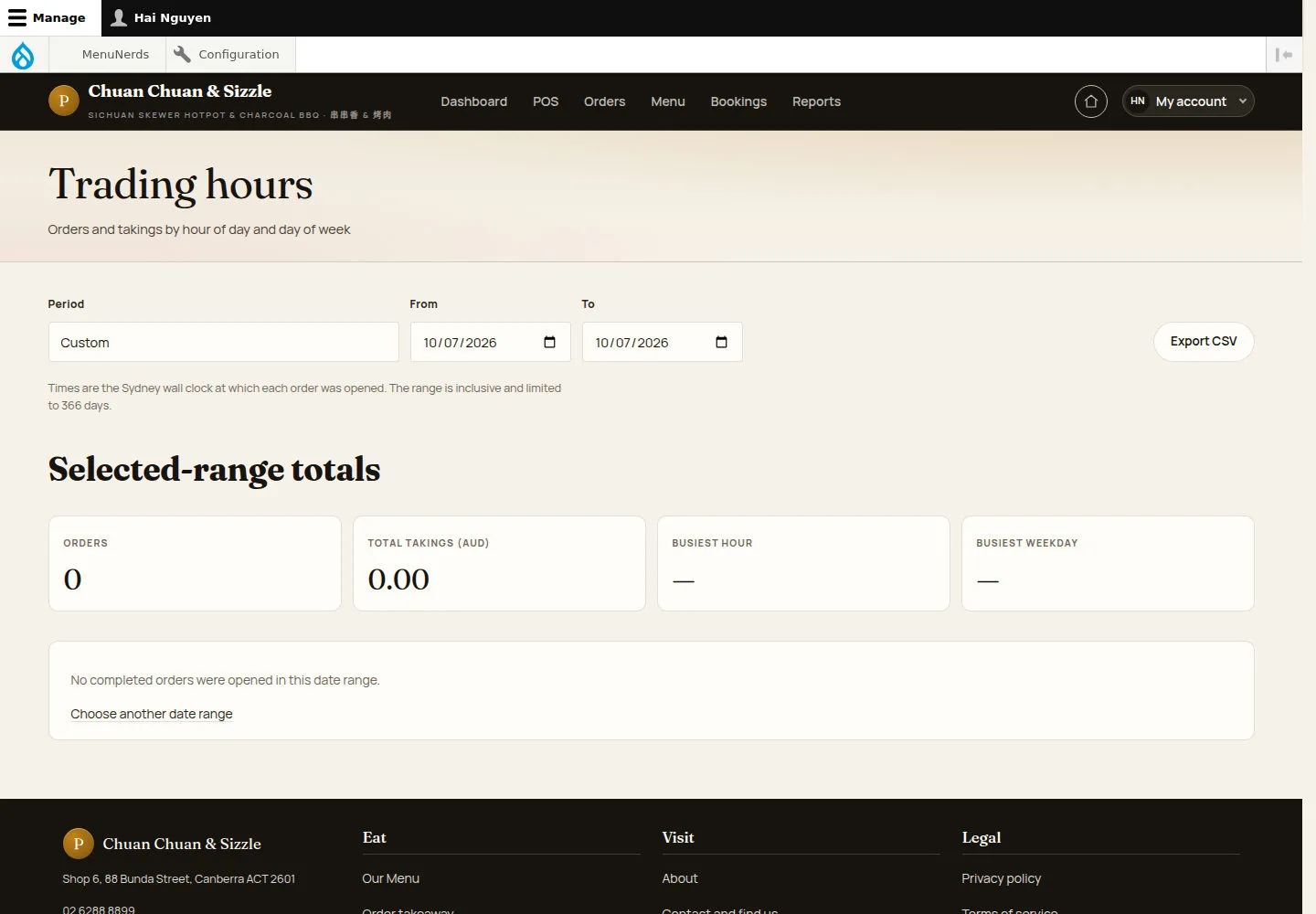1316x914 pixels.
Task: Follow the Choose another date range link
Action: (152, 714)
